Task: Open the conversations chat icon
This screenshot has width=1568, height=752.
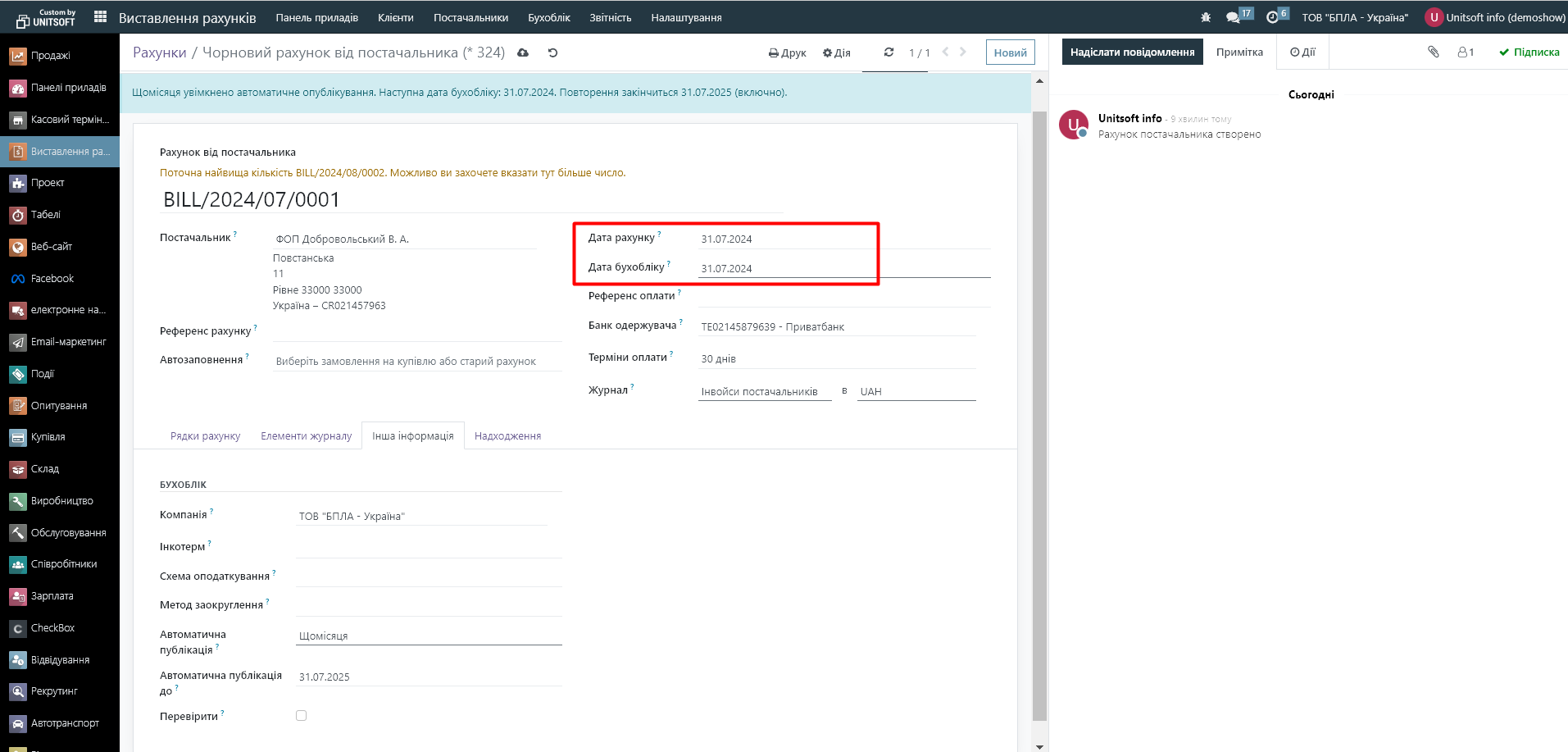Action: pos(1233,17)
